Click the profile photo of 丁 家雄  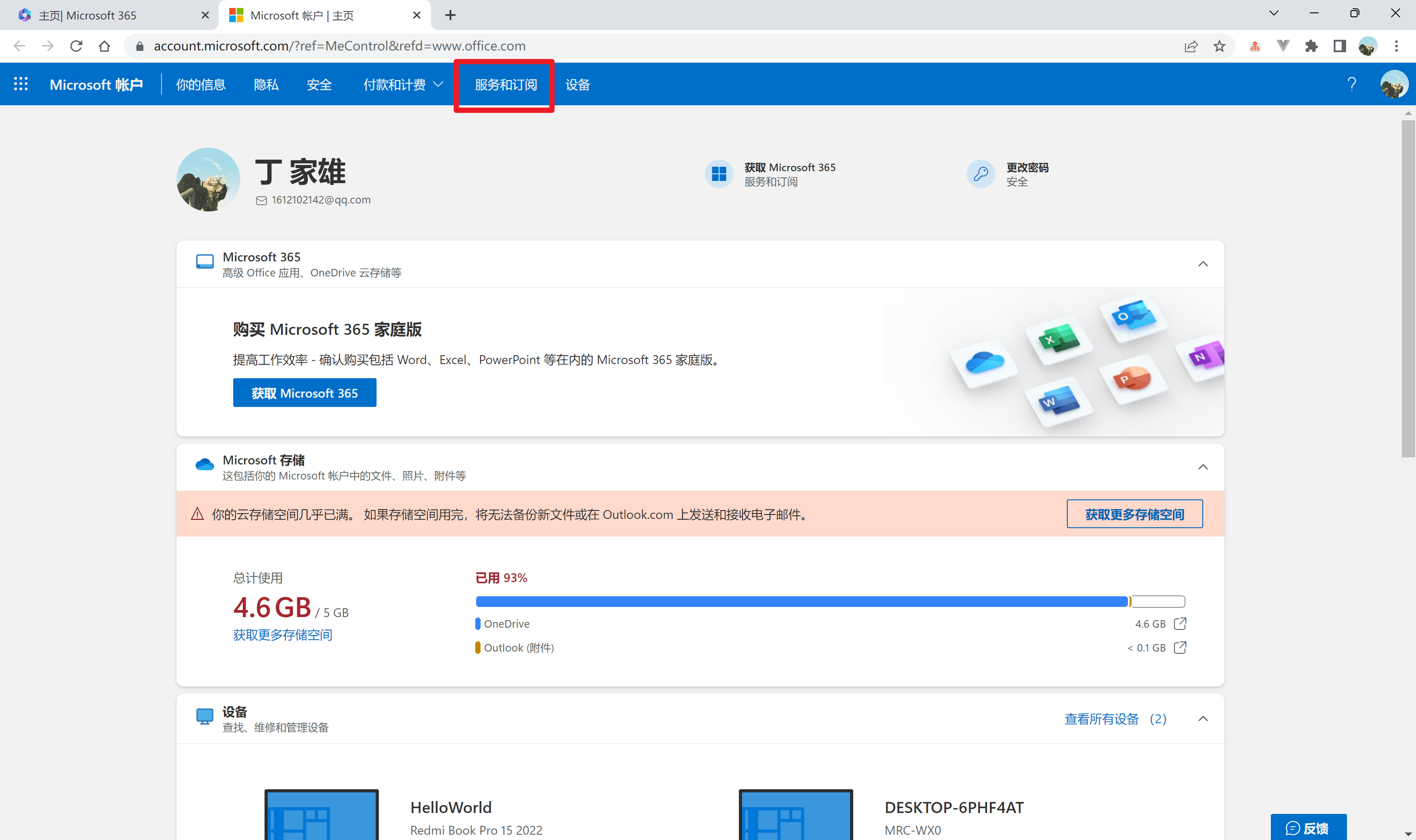[x=208, y=180]
